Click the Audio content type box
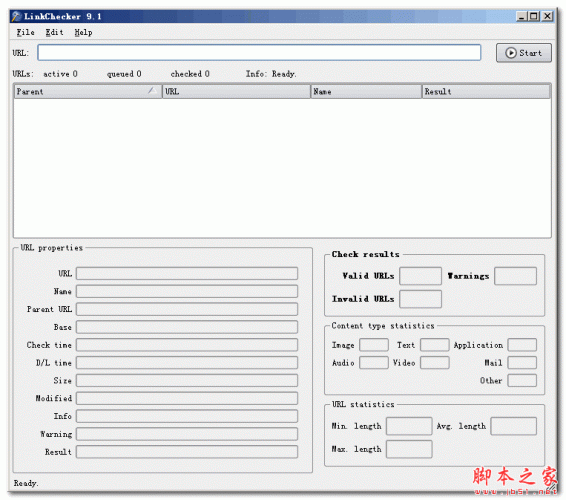The height and width of the screenshot is (500, 566). [374, 362]
